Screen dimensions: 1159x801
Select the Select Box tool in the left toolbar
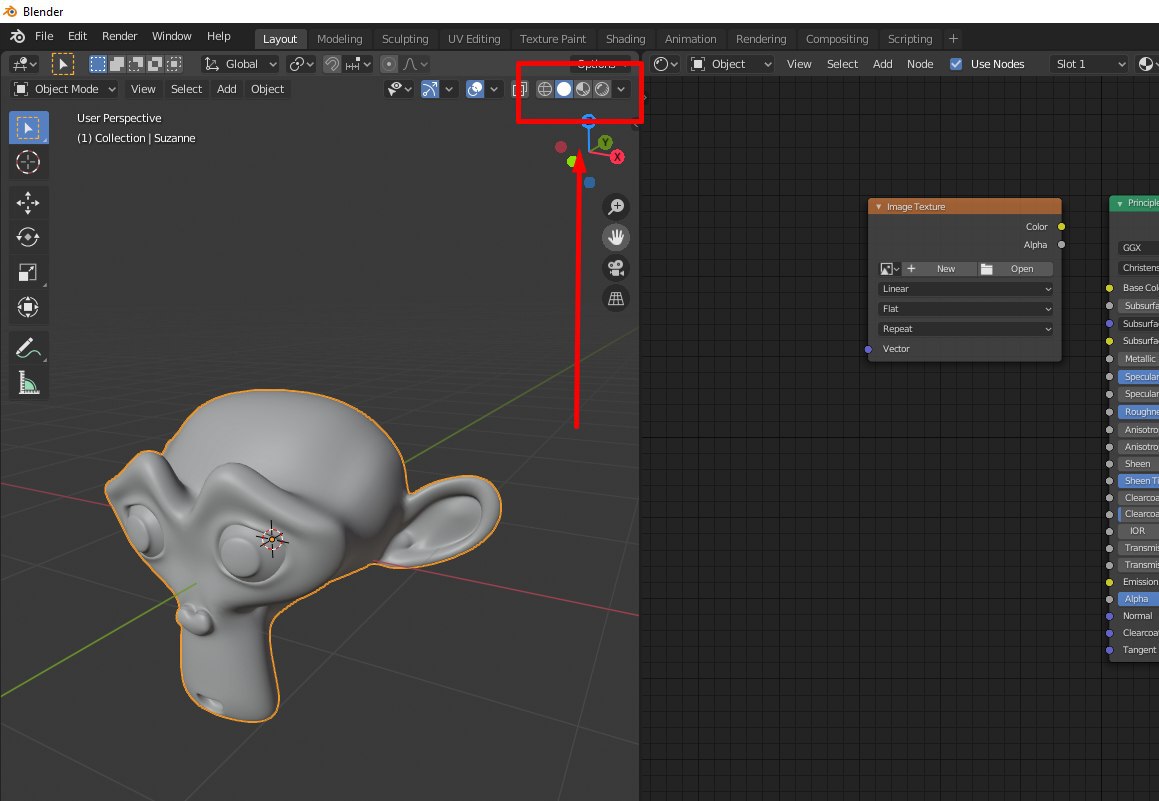pyautogui.click(x=28, y=128)
